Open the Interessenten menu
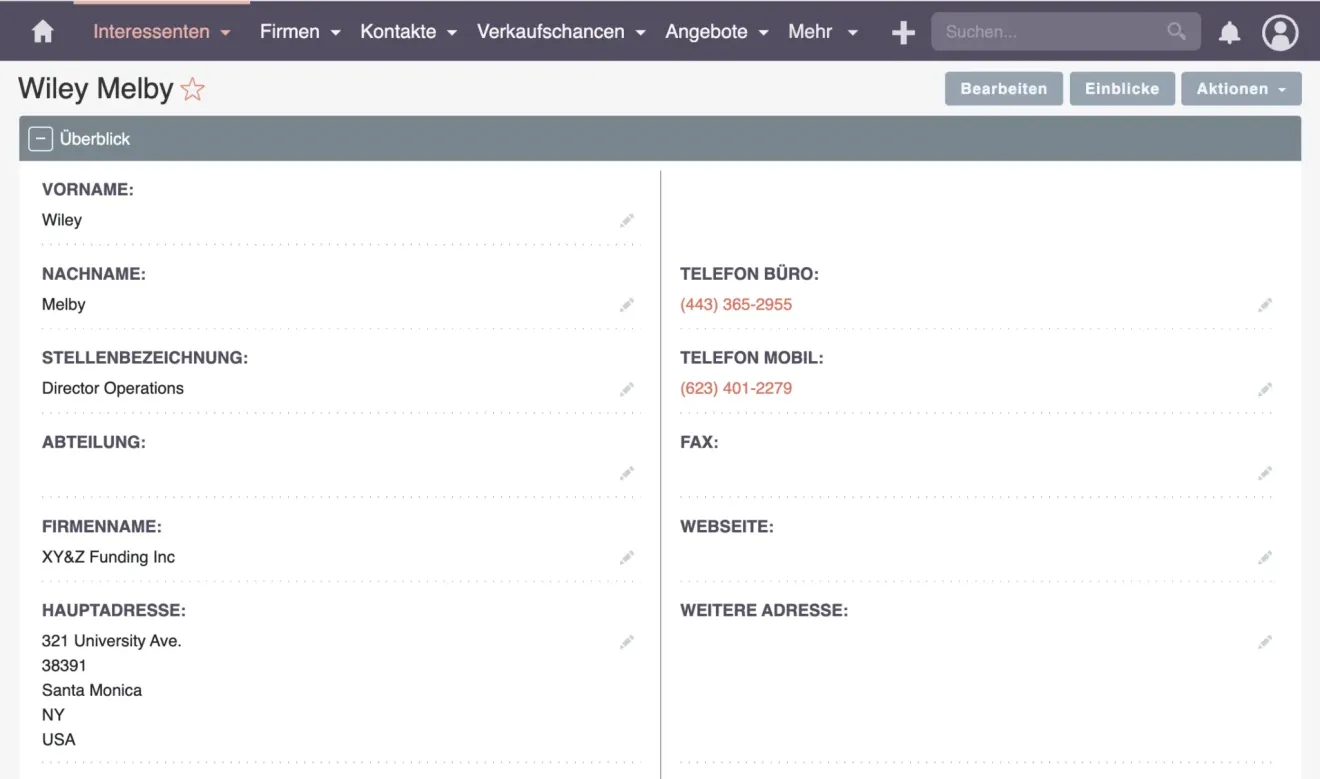Screen dimensions: 1320x779 [161, 32]
